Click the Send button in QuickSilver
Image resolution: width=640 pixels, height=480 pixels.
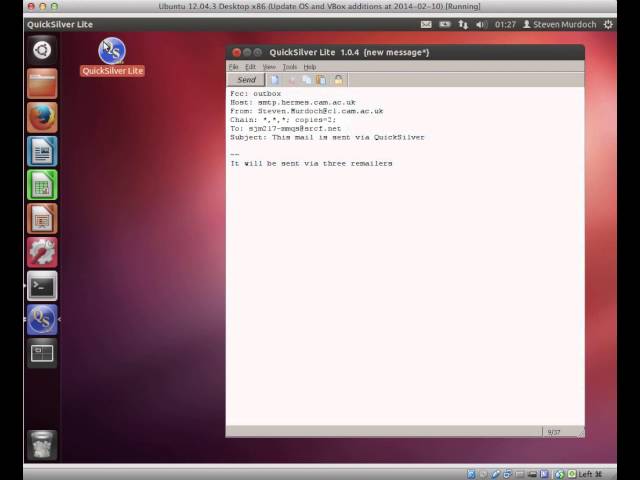[247, 80]
